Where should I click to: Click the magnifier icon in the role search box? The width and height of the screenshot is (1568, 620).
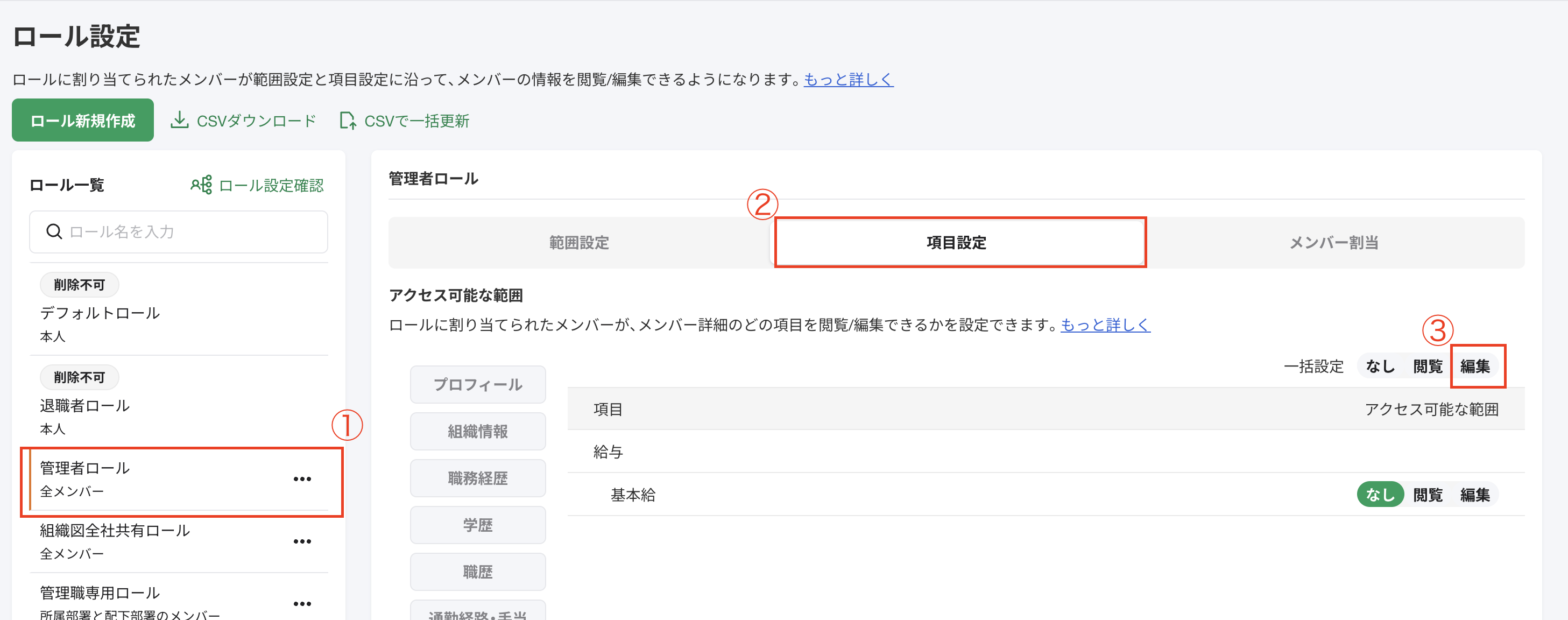54,231
